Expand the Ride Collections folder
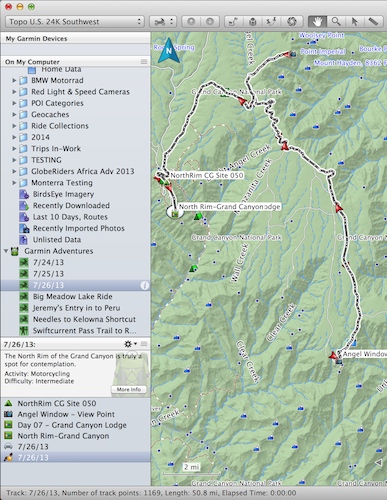387x500 pixels. coord(14,126)
